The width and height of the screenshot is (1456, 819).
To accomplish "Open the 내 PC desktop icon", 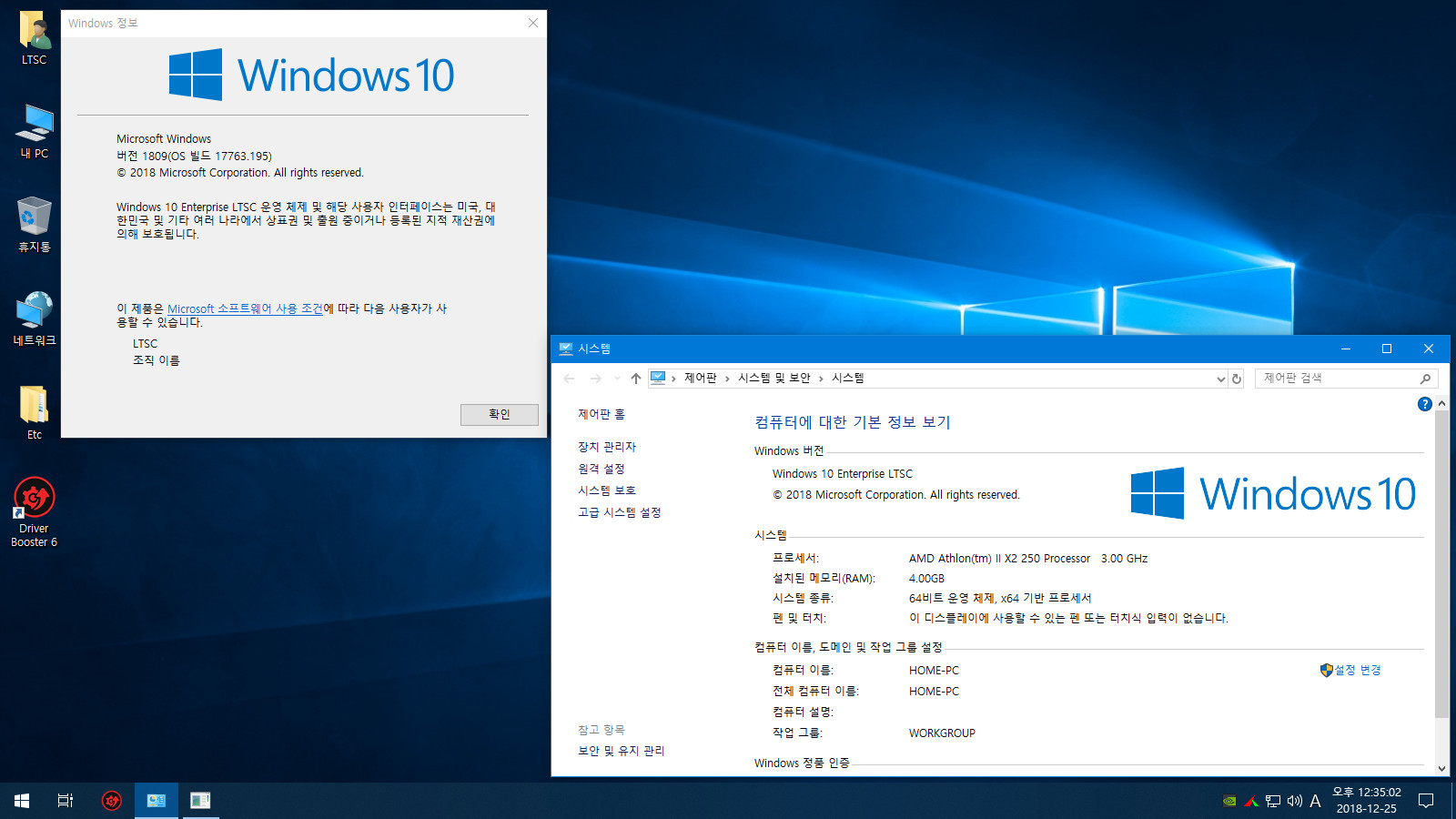I will click(x=35, y=132).
